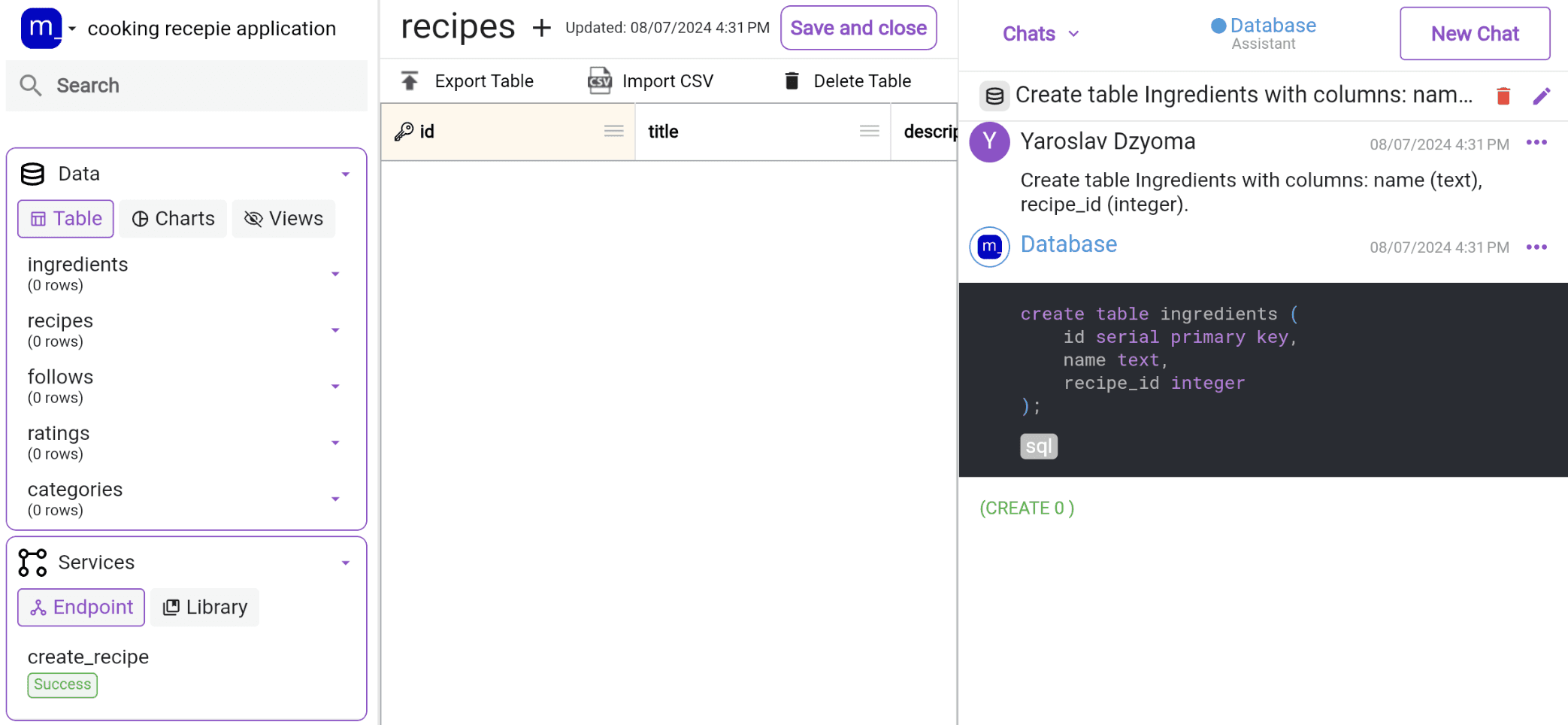Click the Save and close button
Image resolution: width=1568 pixels, height=725 pixels.
pyautogui.click(x=858, y=28)
